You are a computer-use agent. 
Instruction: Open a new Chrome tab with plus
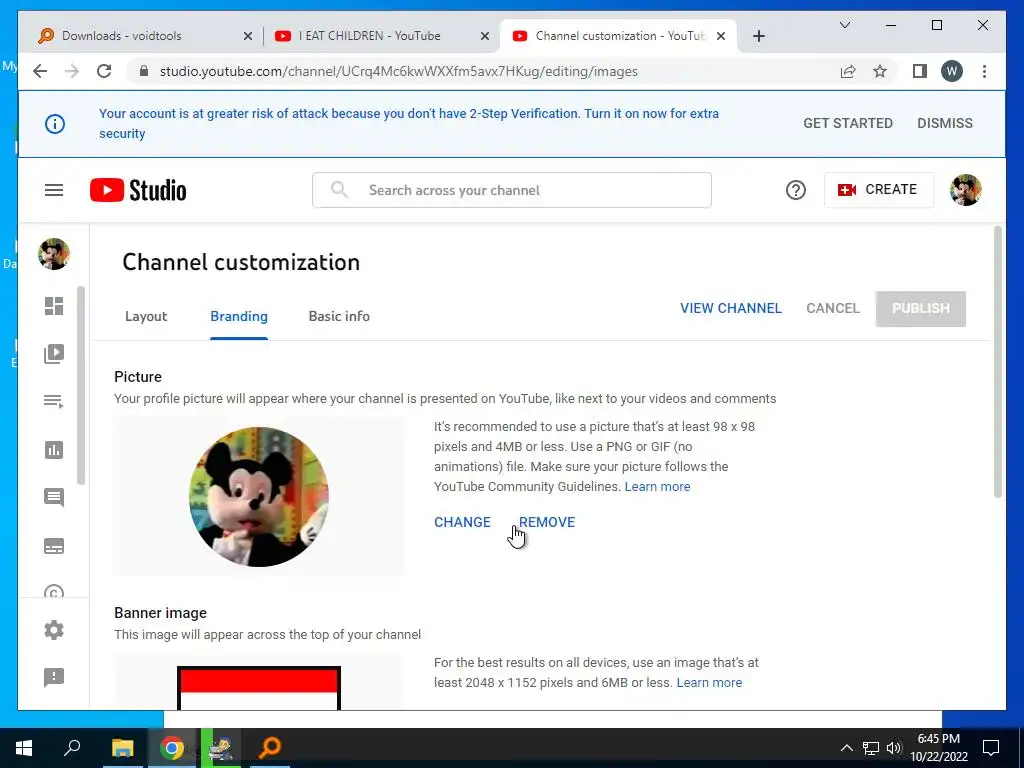pyautogui.click(x=758, y=36)
